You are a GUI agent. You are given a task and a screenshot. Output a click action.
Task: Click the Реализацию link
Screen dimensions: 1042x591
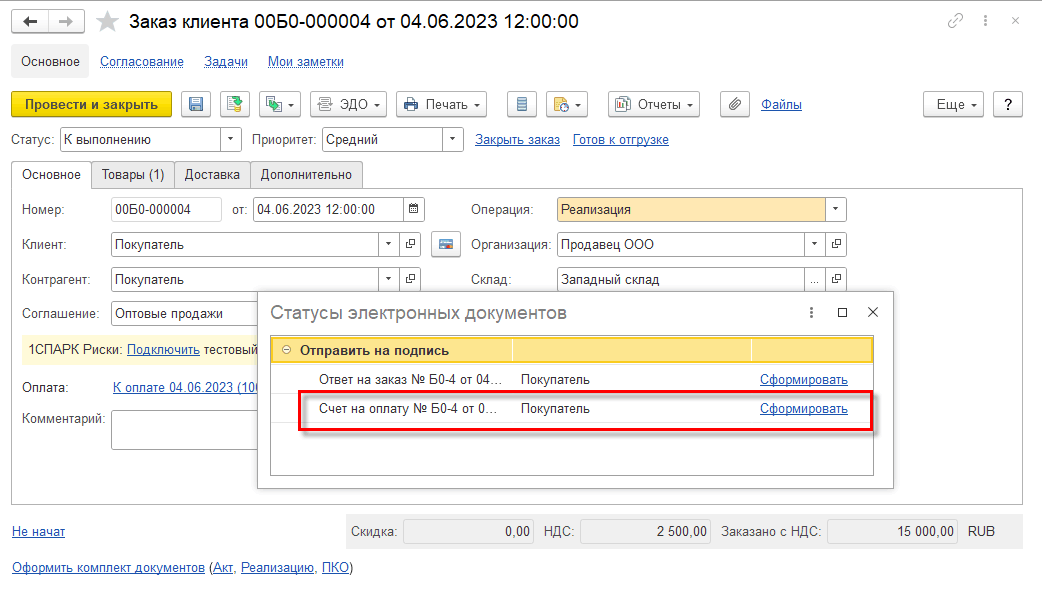coord(277,568)
